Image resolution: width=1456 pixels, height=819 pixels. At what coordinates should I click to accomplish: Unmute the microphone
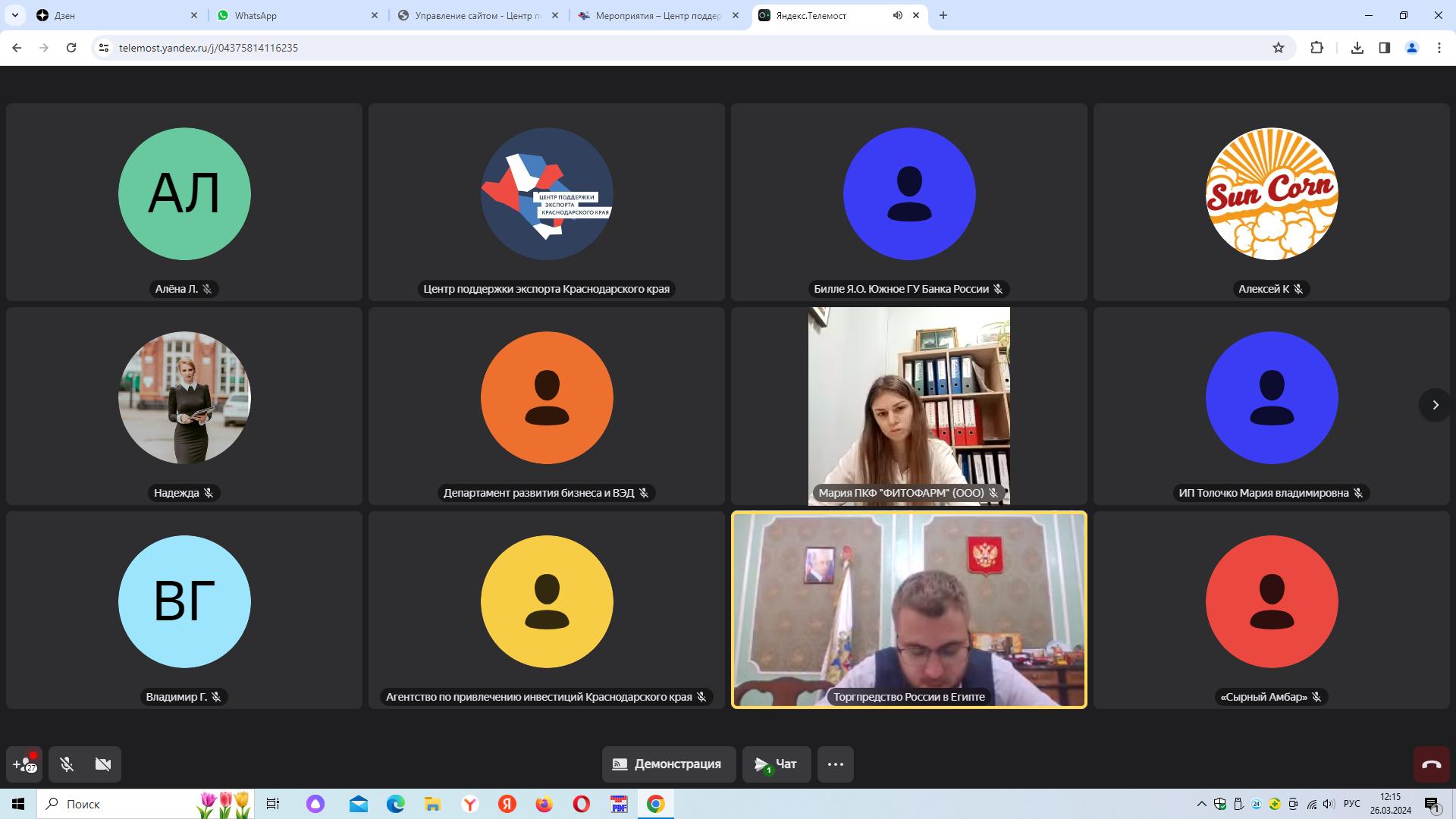(67, 764)
